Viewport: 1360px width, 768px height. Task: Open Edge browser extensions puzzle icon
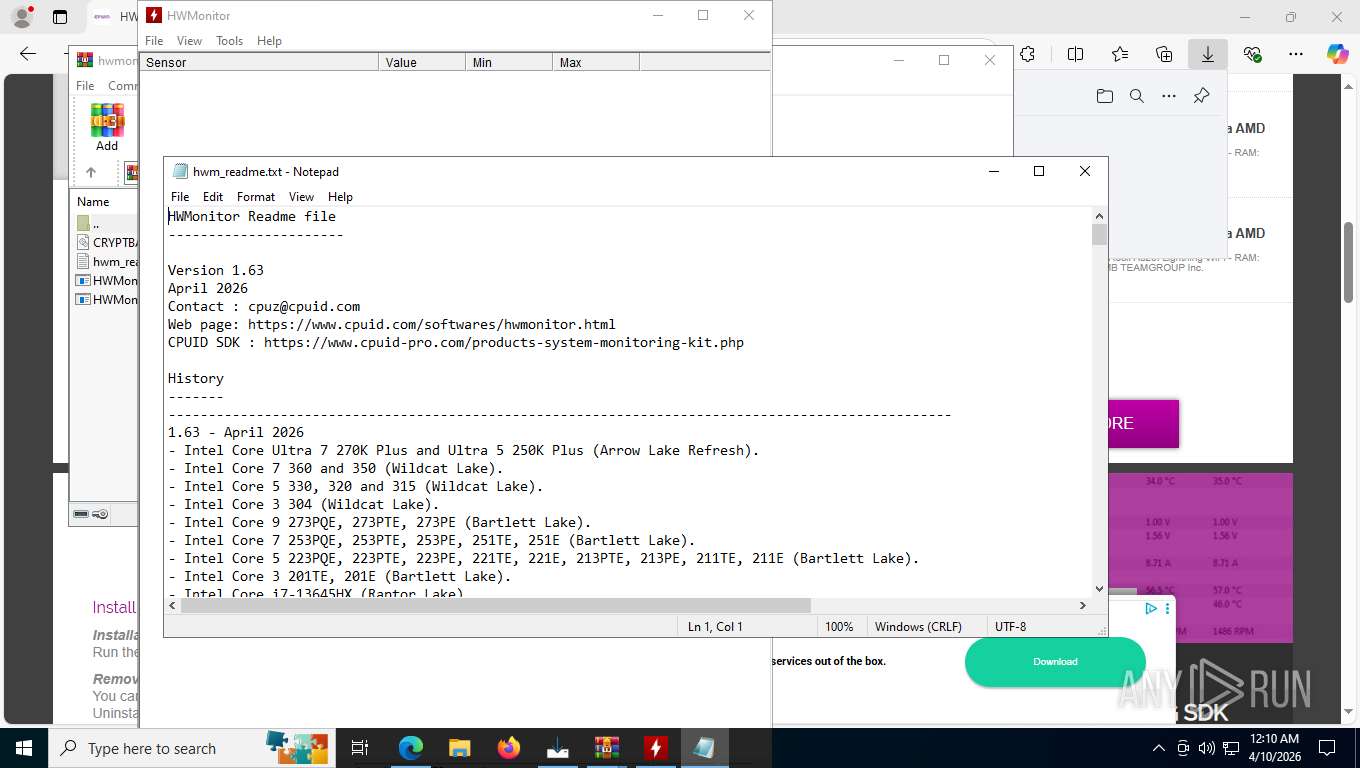point(1027,54)
